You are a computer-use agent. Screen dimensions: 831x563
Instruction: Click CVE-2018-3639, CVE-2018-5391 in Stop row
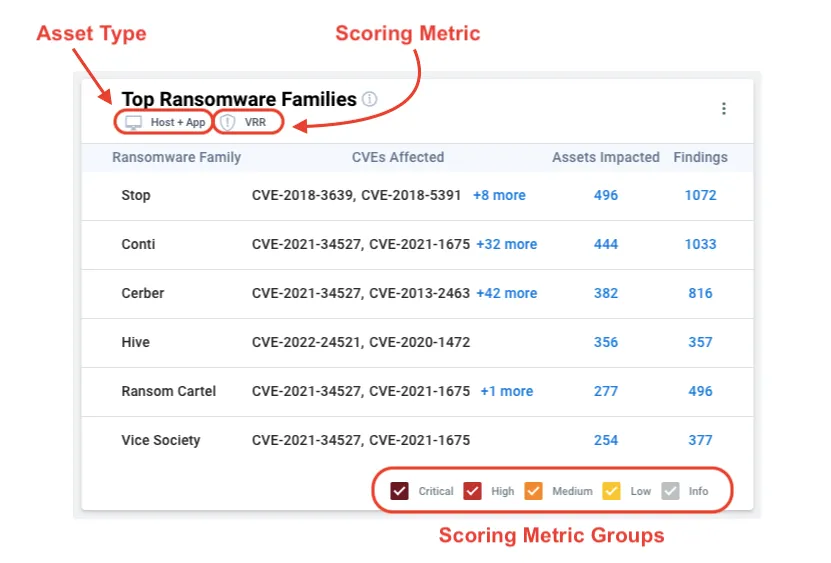356,196
